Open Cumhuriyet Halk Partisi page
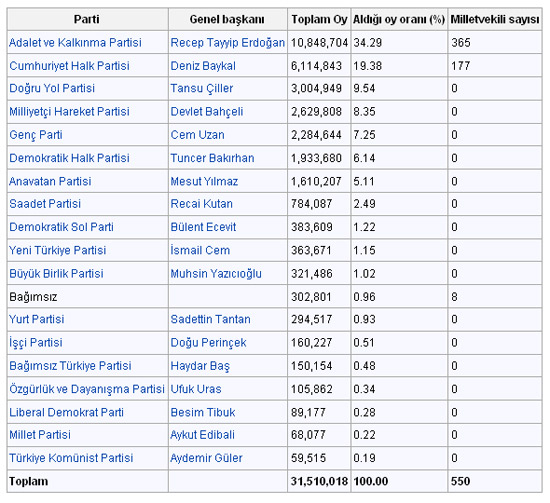The image size is (550, 503). click(69, 66)
